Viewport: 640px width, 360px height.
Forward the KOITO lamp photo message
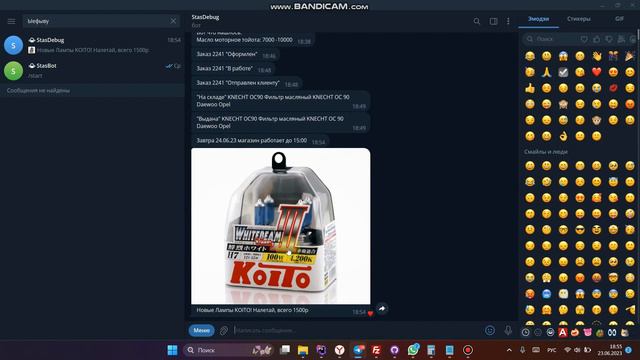click(x=382, y=309)
